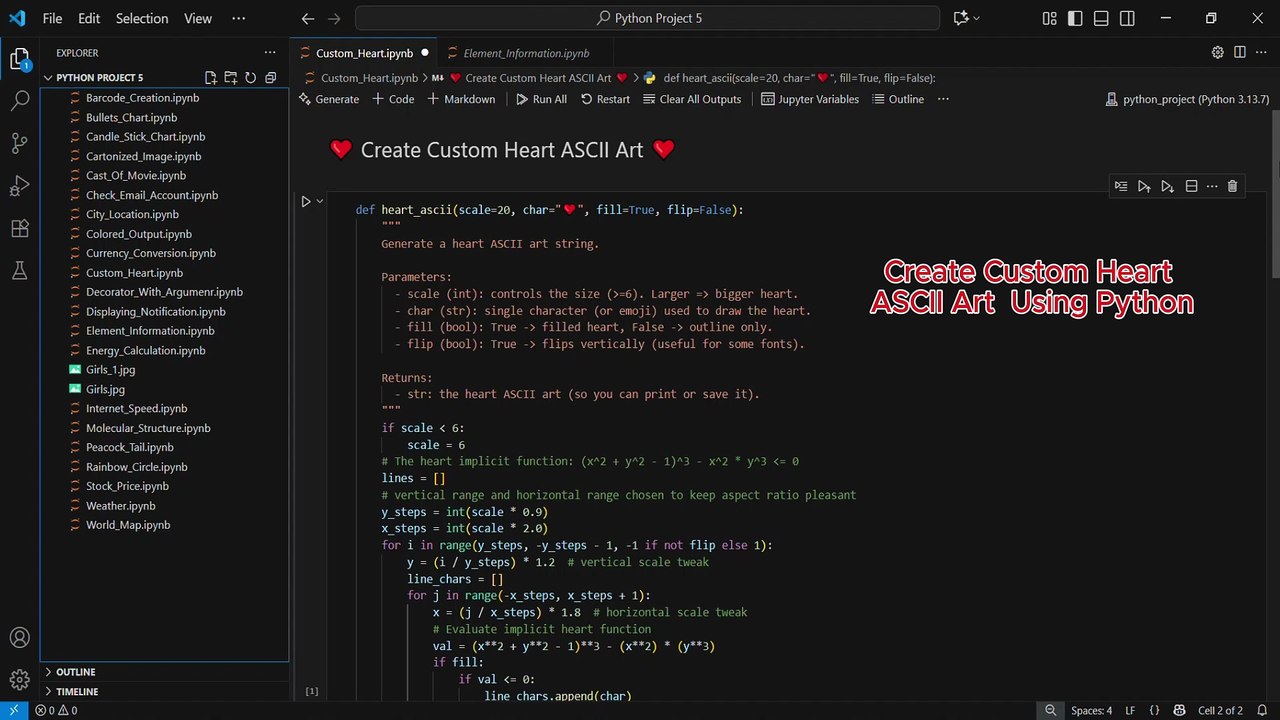Viewport: 1280px width, 720px height.
Task: Go forward using navigation arrow
Action: point(334,18)
